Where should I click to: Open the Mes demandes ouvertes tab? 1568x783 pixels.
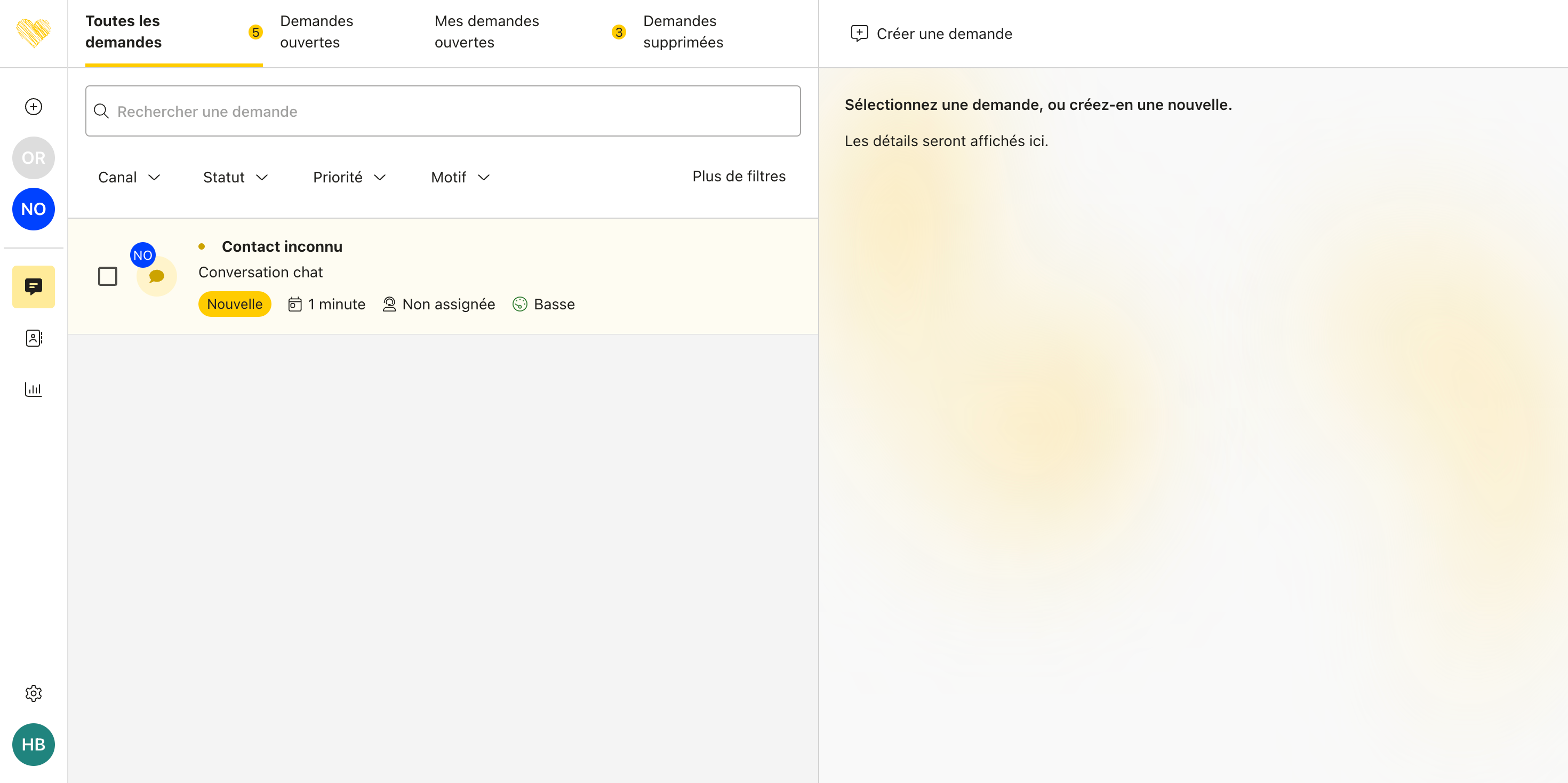tap(486, 31)
